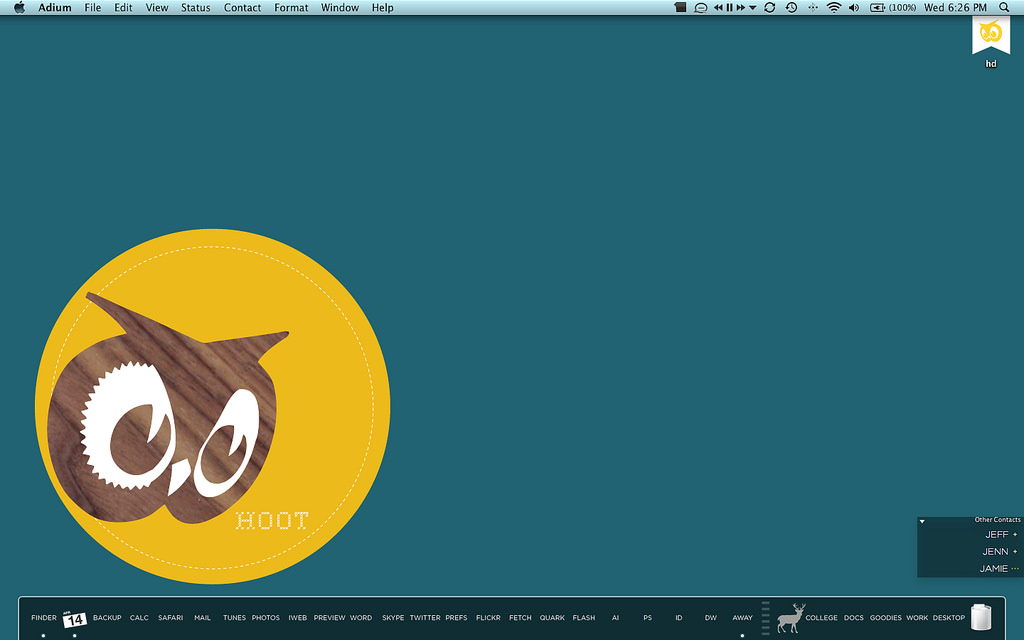Open PREVIEW in the dock
Screen dimensions: 1024x640
pyautogui.click(x=329, y=618)
